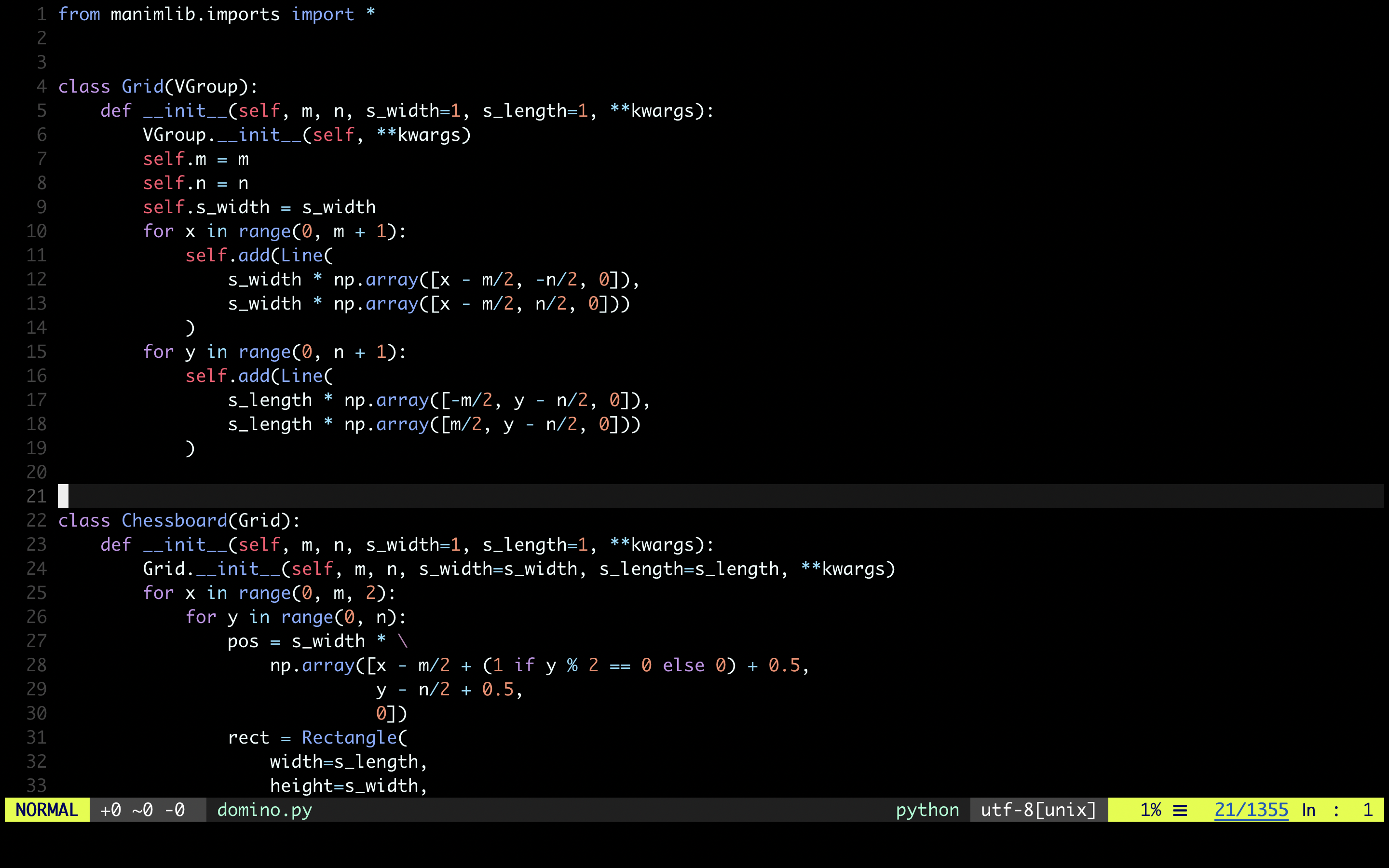This screenshot has width=1389, height=868.
Task: Click the python filetype label
Action: 927,810
